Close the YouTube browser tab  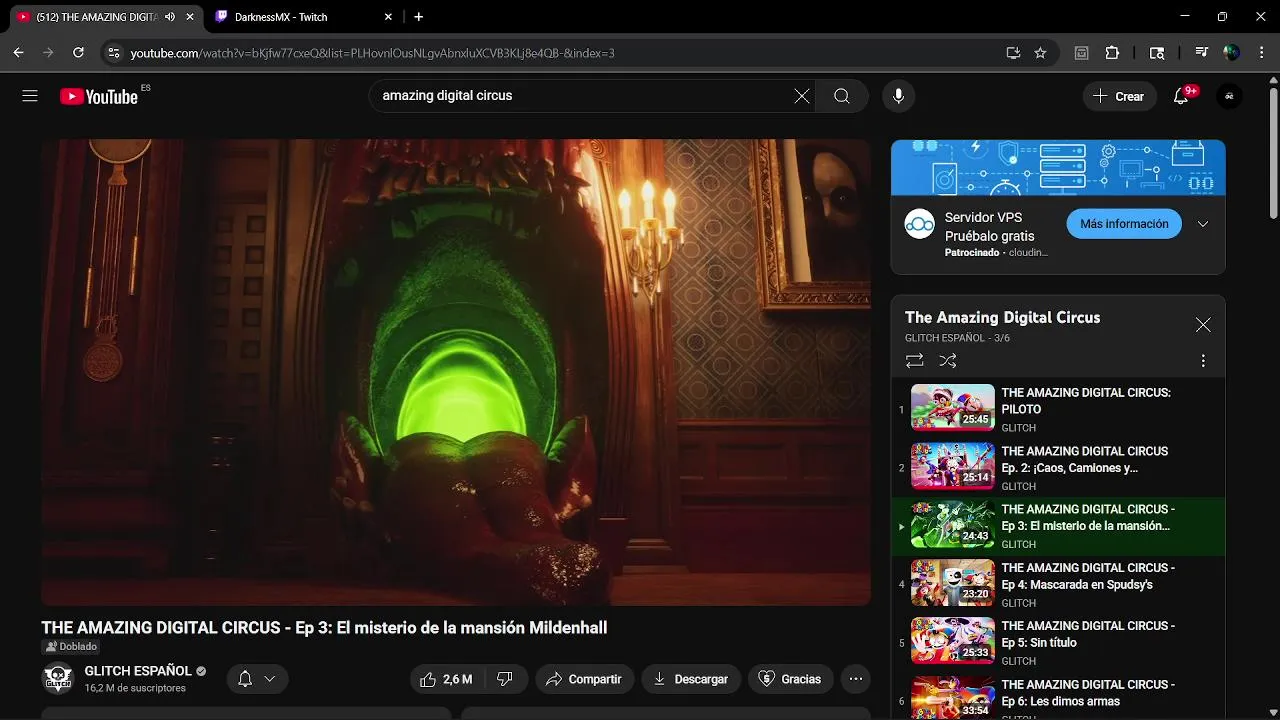[x=190, y=17]
